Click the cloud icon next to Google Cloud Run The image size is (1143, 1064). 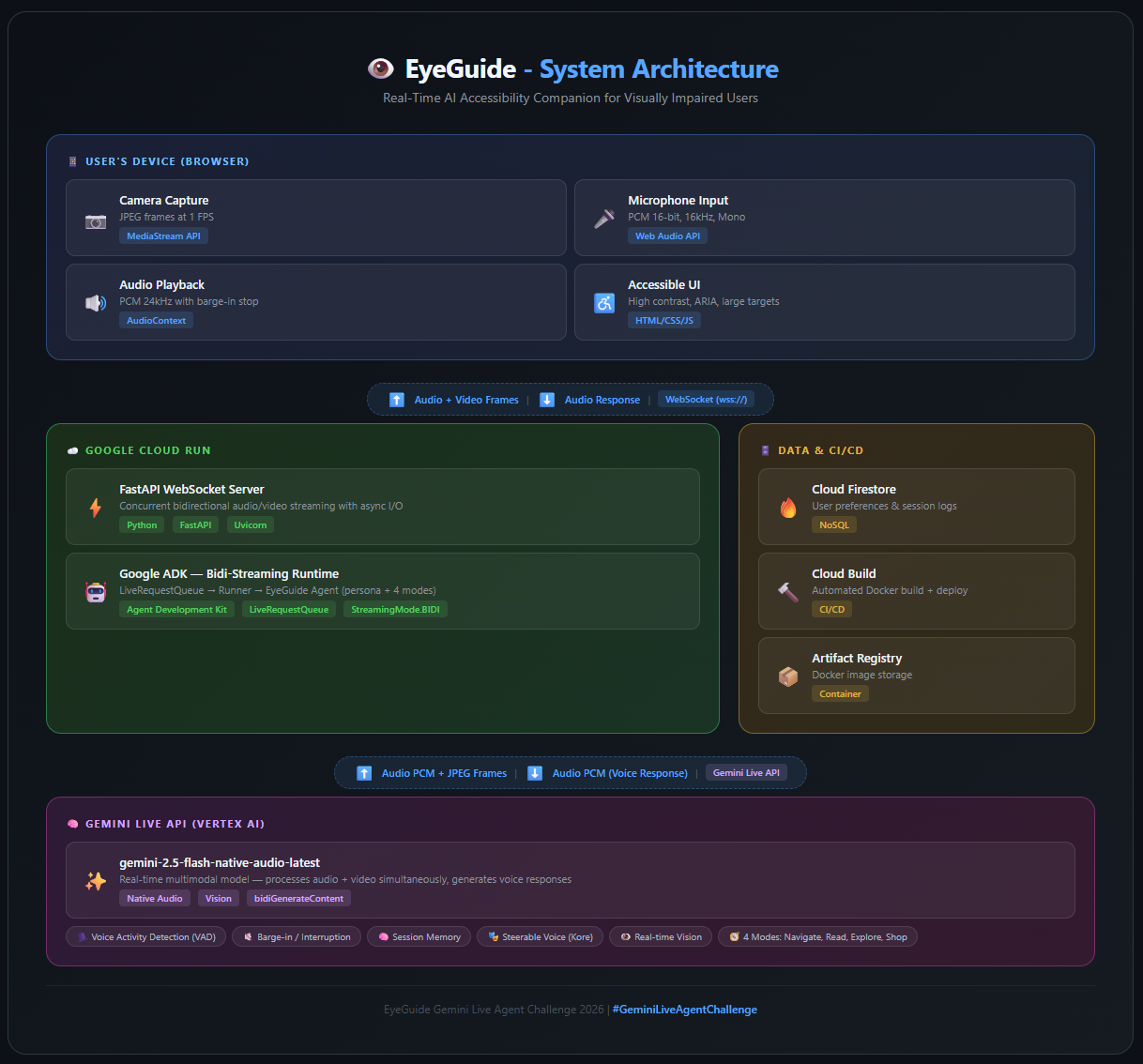(x=73, y=450)
